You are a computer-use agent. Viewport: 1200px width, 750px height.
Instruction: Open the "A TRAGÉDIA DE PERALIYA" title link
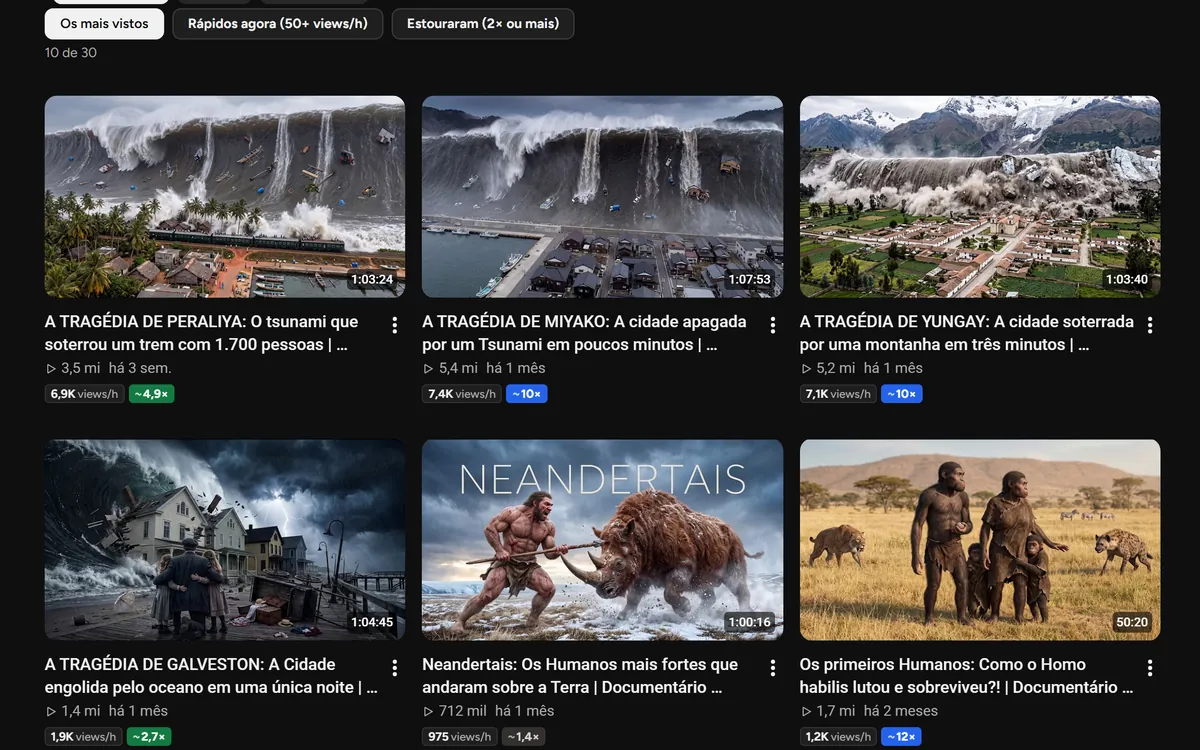(203, 333)
